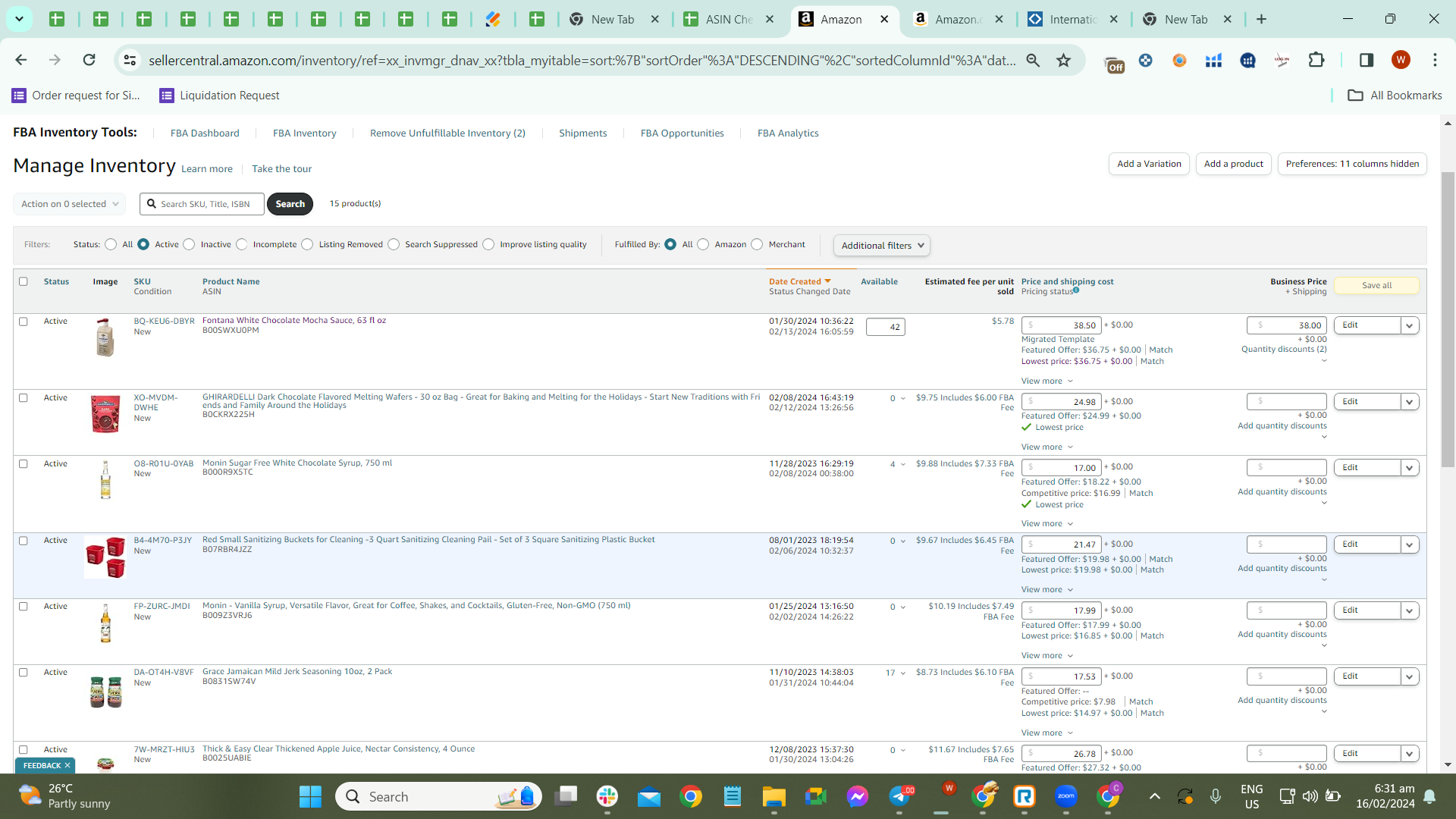Image resolution: width=1456 pixels, height=819 pixels.
Task: View site information icon in address bar
Action: click(130, 60)
